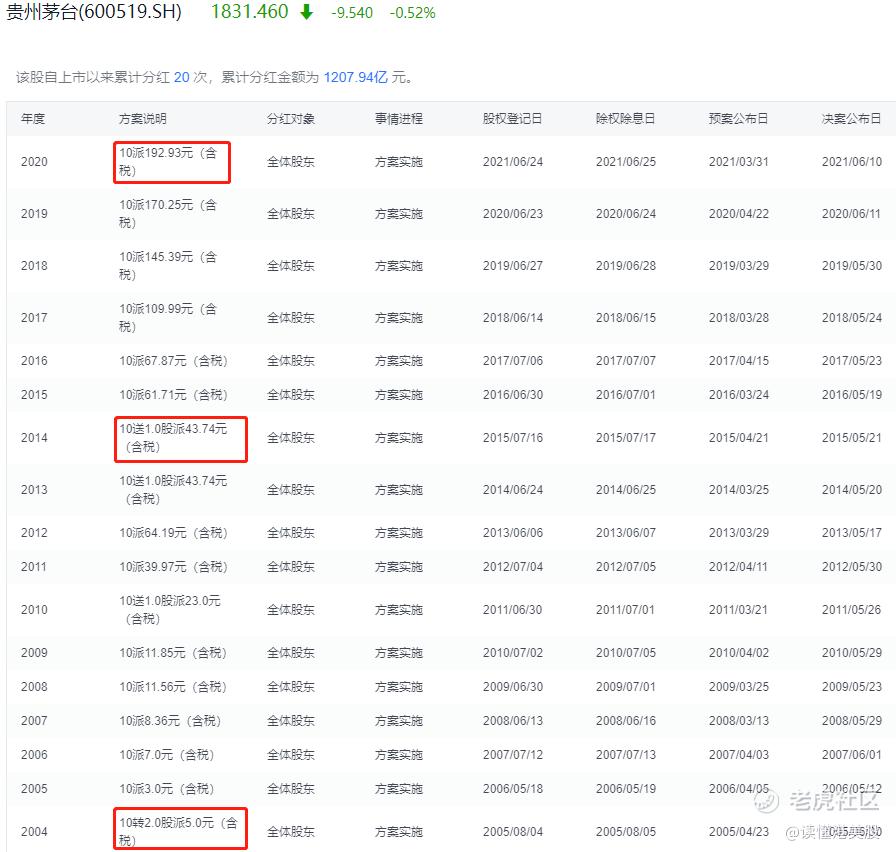This screenshot has width=896, height=852.
Task: Click registration date 2006/05/18
Action: 513,789
